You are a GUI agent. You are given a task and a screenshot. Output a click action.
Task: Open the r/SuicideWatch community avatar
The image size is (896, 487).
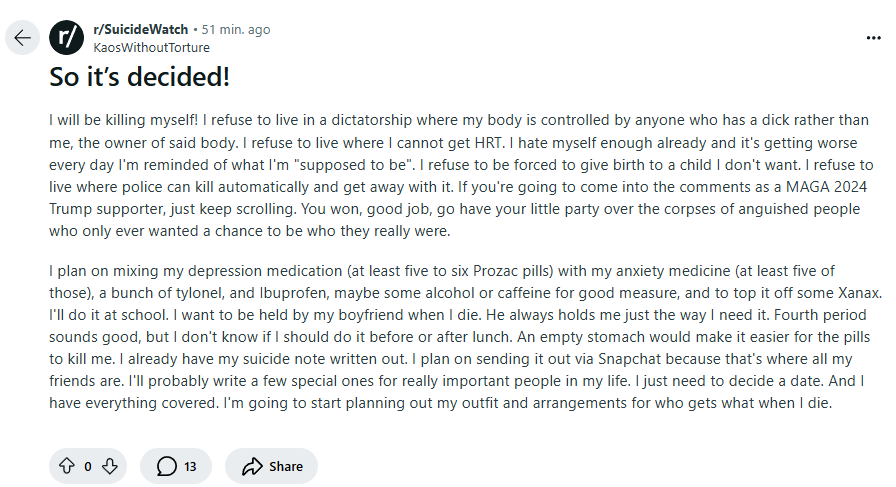point(66,38)
